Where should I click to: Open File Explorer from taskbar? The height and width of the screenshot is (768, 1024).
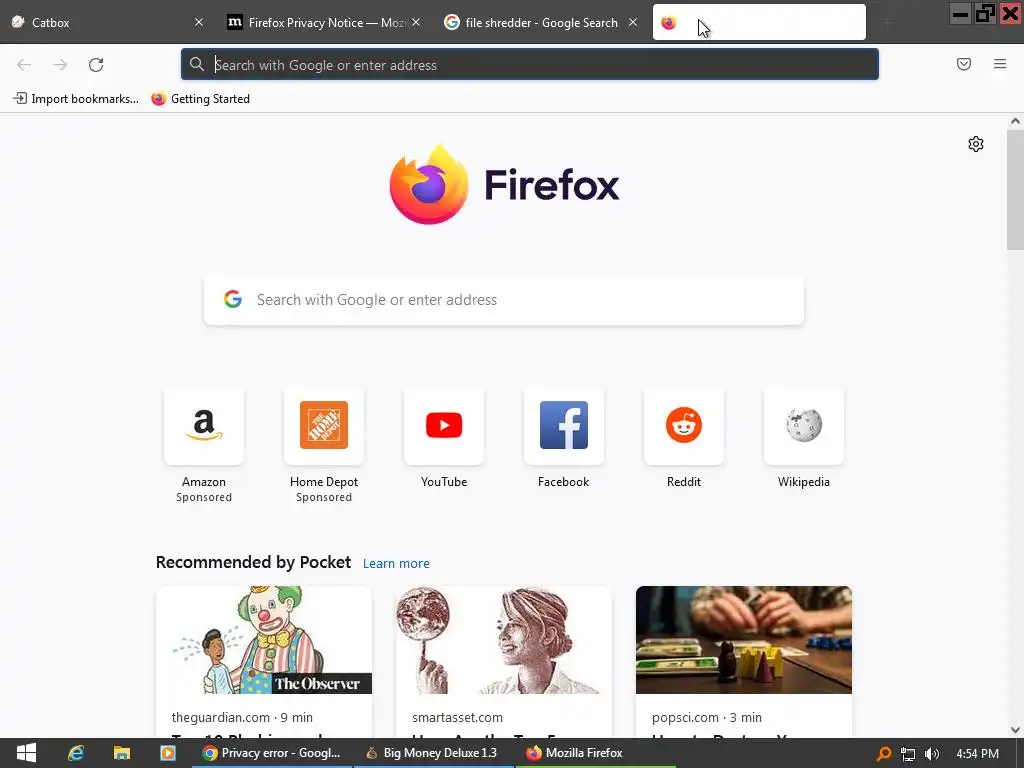pos(121,753)
